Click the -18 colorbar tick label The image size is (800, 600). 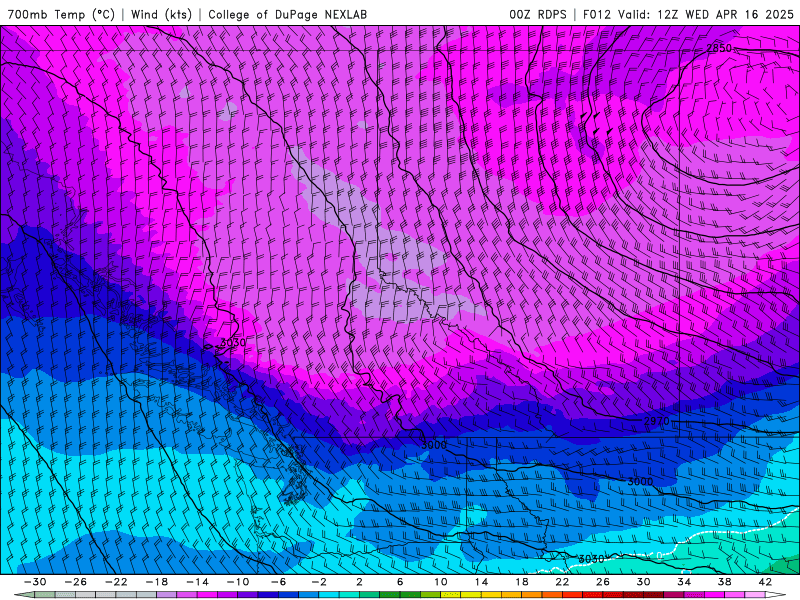pyautogui.click(x=157, y=582)
